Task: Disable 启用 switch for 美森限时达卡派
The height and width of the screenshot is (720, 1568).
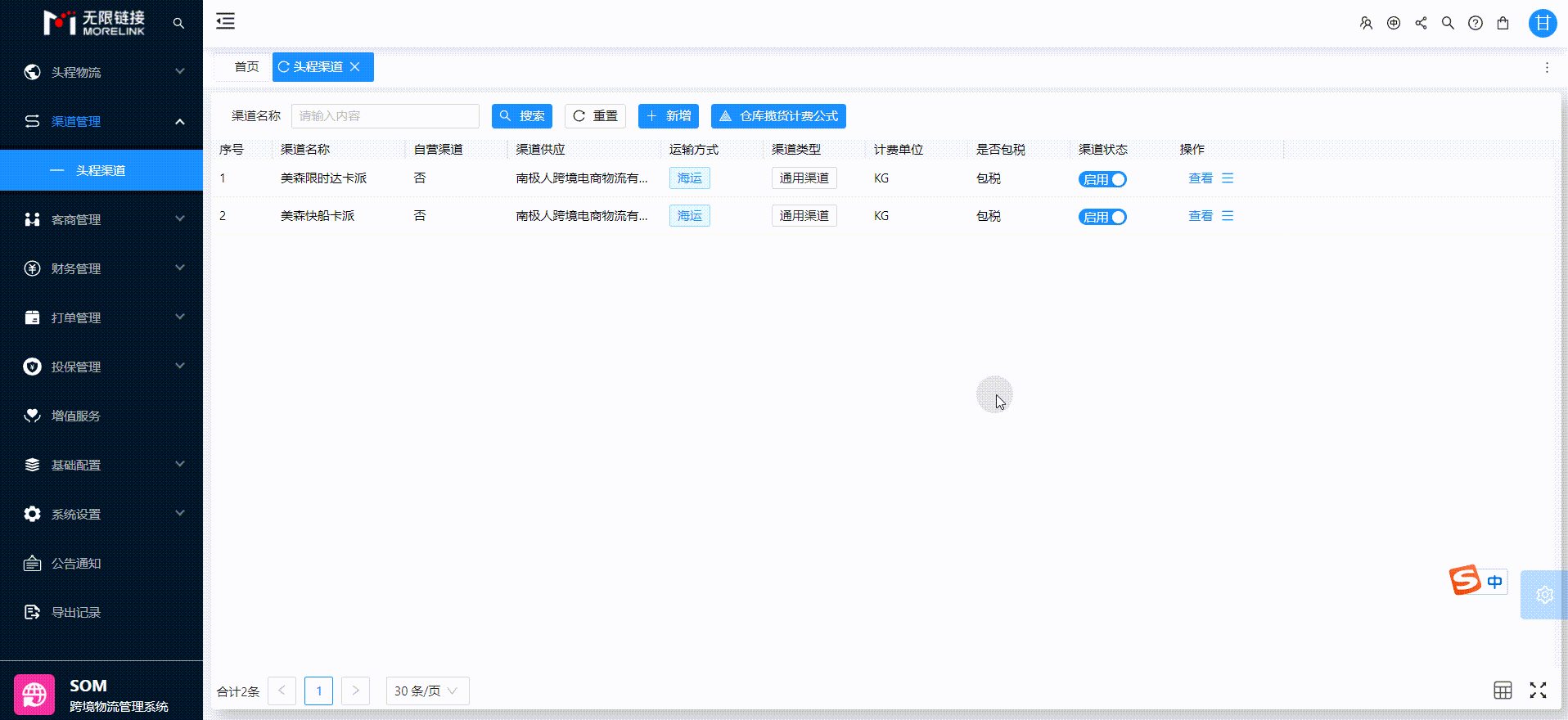Action: (1102, 179)
